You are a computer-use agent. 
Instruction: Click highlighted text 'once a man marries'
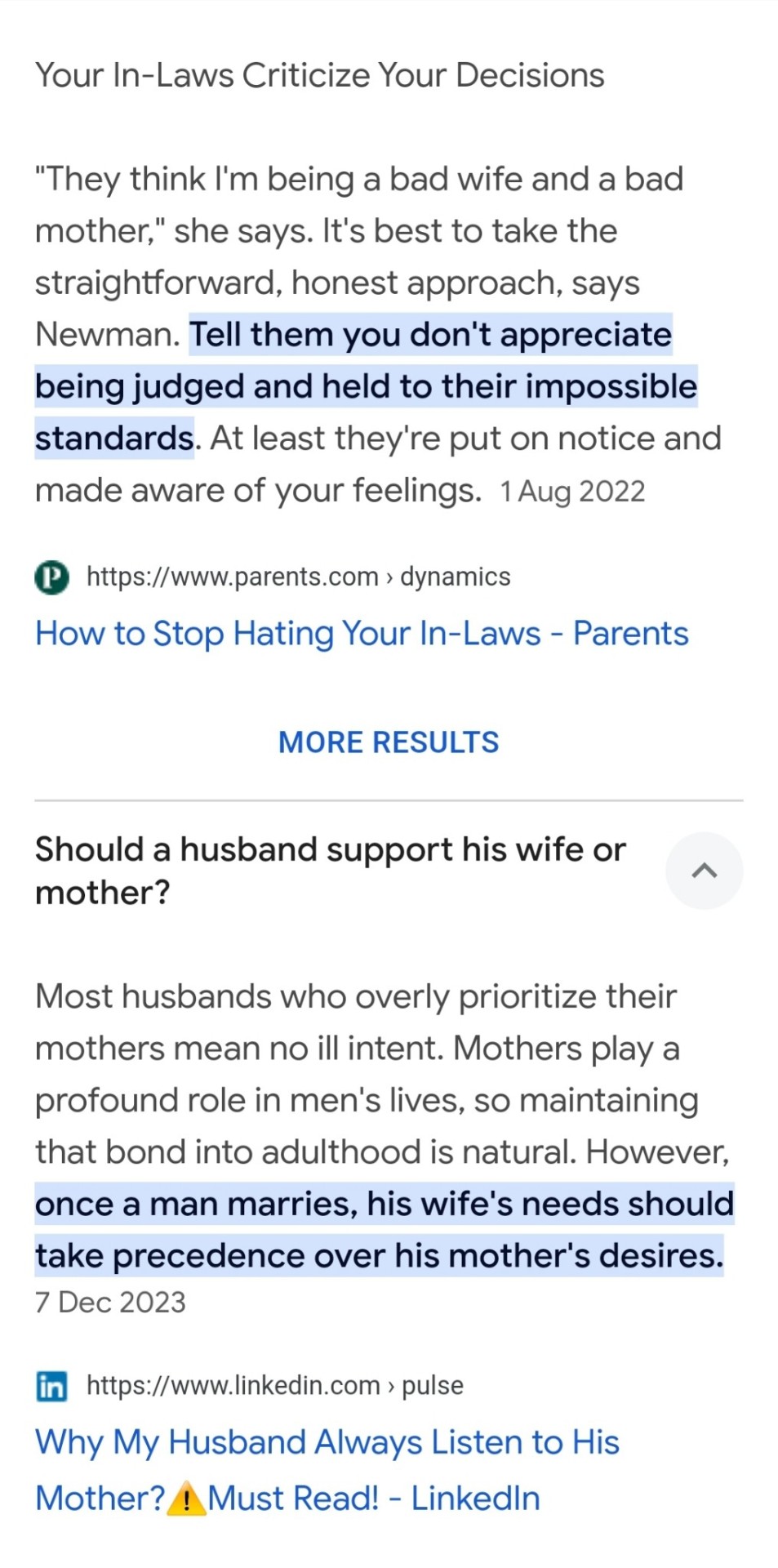(196, 1205)
